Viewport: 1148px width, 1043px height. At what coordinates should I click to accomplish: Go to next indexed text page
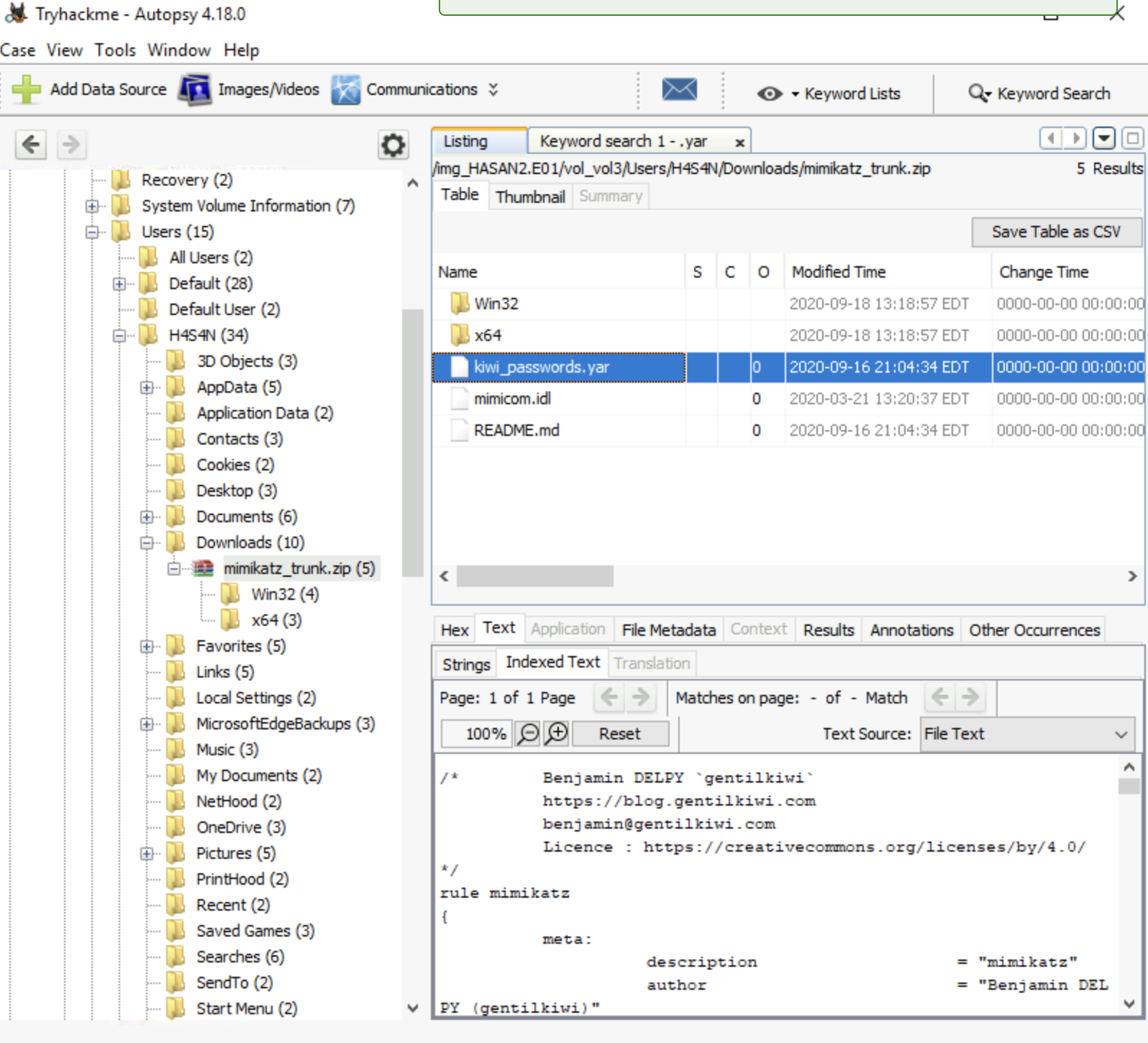[640, 697]
